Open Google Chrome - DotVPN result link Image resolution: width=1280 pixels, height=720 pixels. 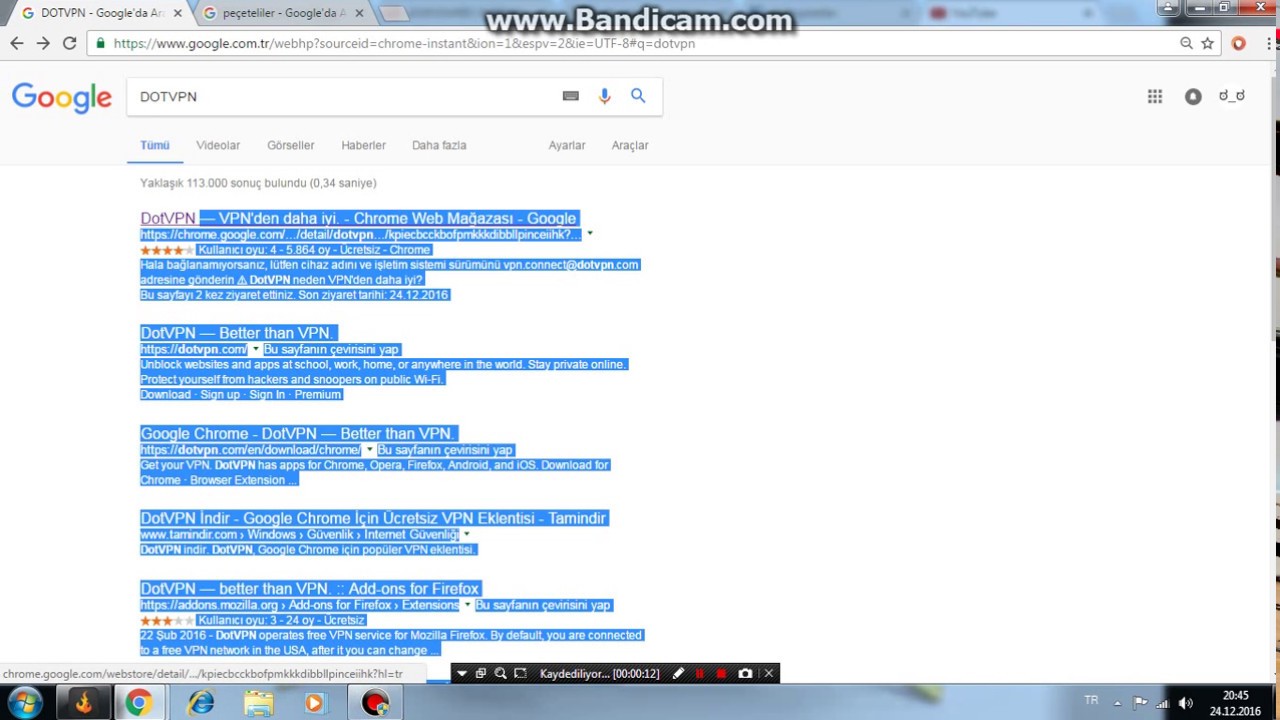pos(297,433)
